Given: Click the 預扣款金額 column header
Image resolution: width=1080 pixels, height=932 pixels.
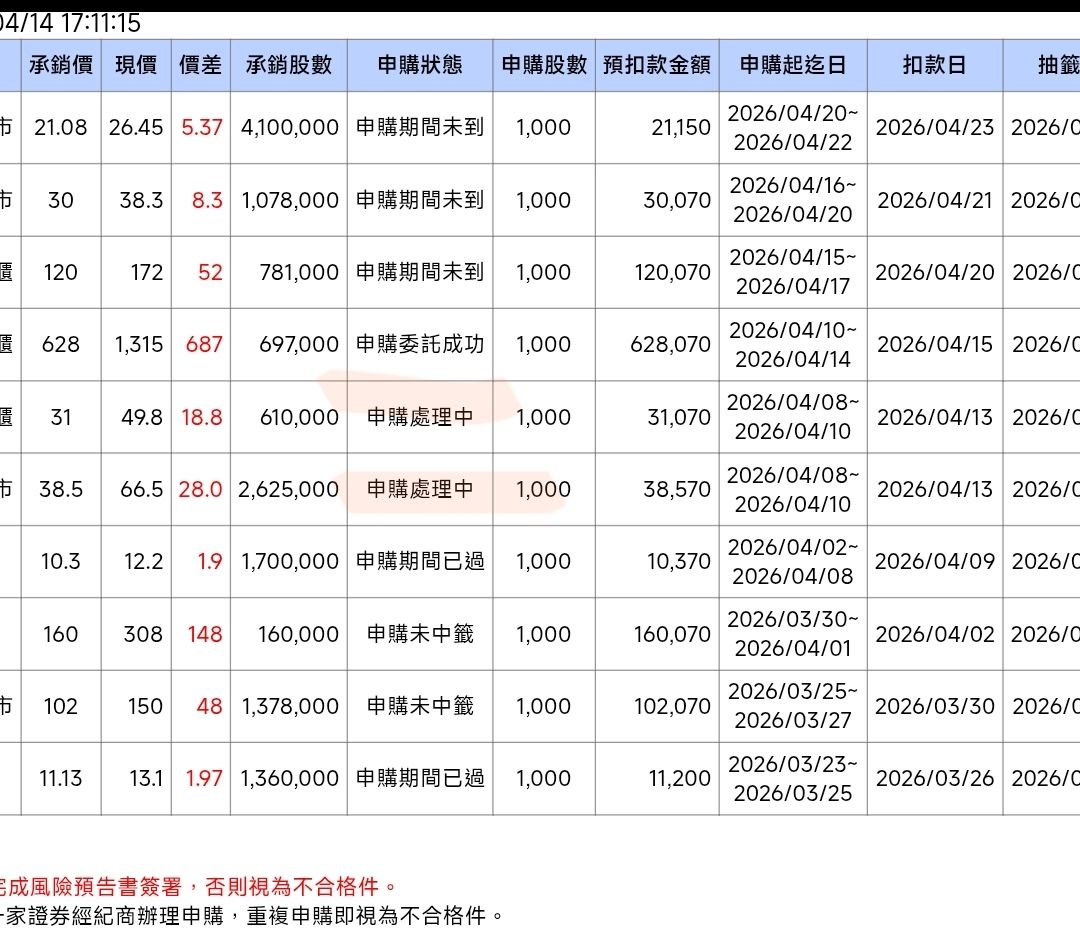Looking at the screenshot, I should [657, 65].
